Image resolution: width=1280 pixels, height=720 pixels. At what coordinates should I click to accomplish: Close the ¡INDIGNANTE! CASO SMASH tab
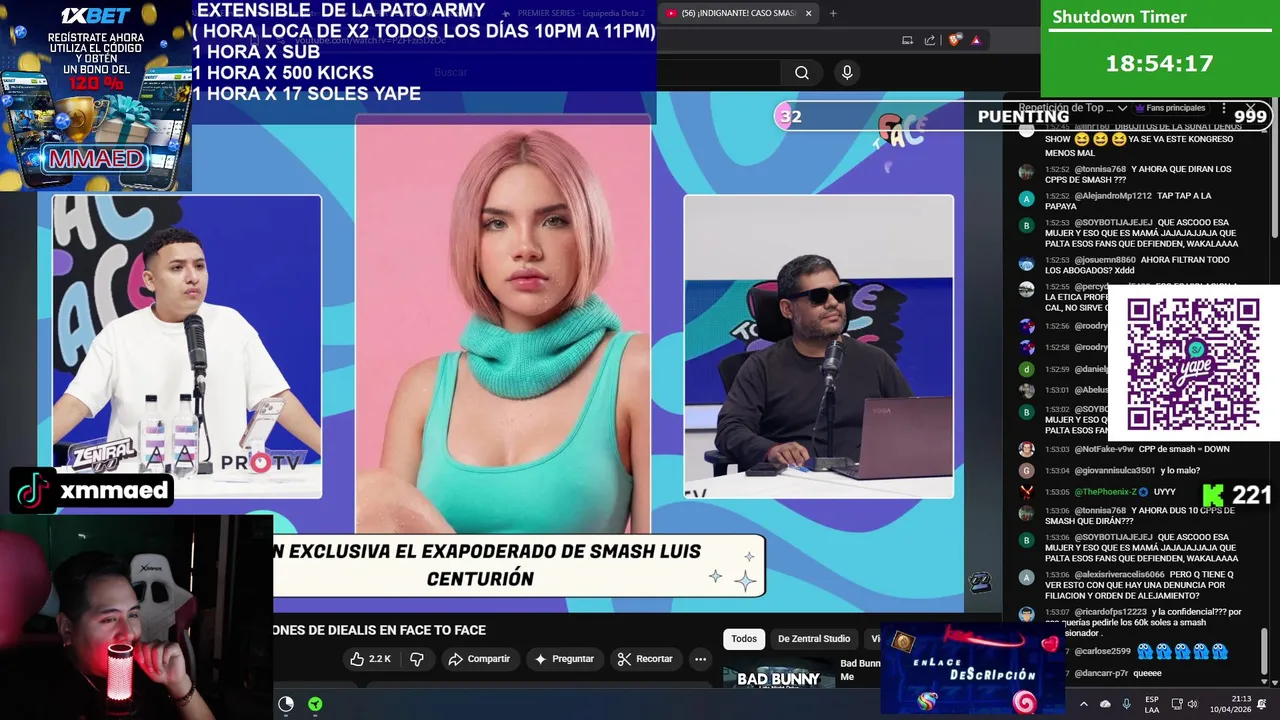(x=808, y=13)
